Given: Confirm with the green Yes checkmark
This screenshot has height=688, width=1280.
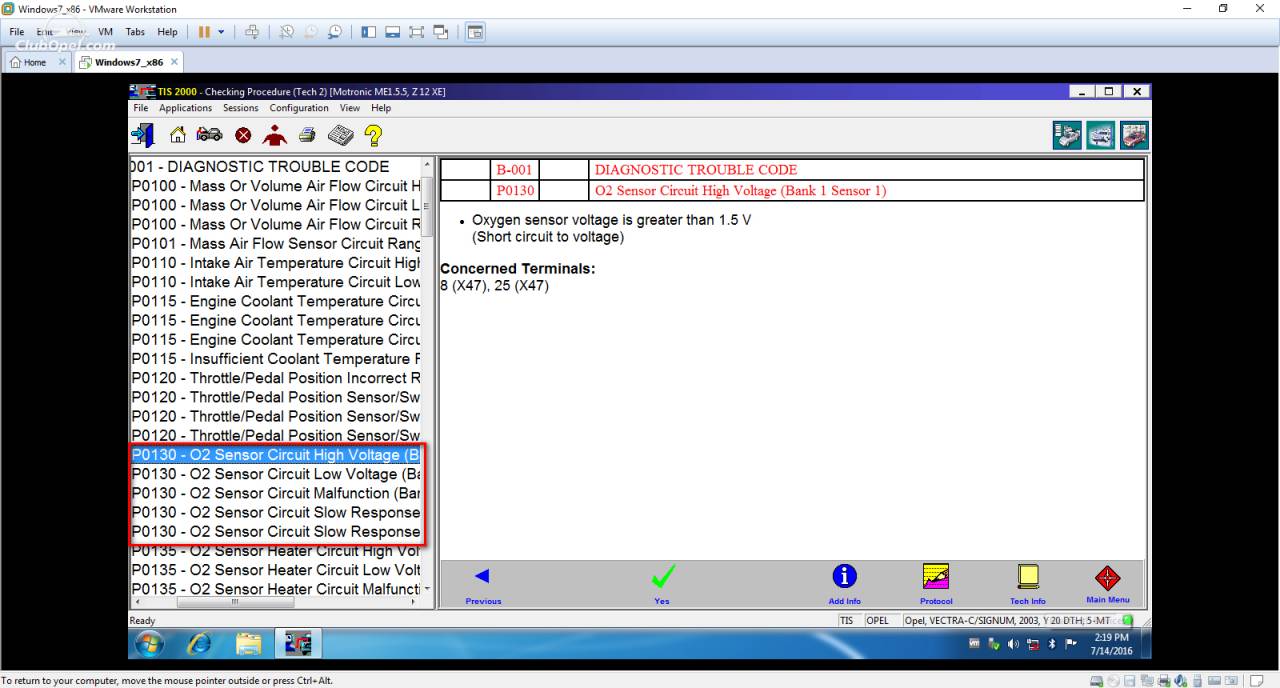Looking at the screenshot, I should click(662, 584).
